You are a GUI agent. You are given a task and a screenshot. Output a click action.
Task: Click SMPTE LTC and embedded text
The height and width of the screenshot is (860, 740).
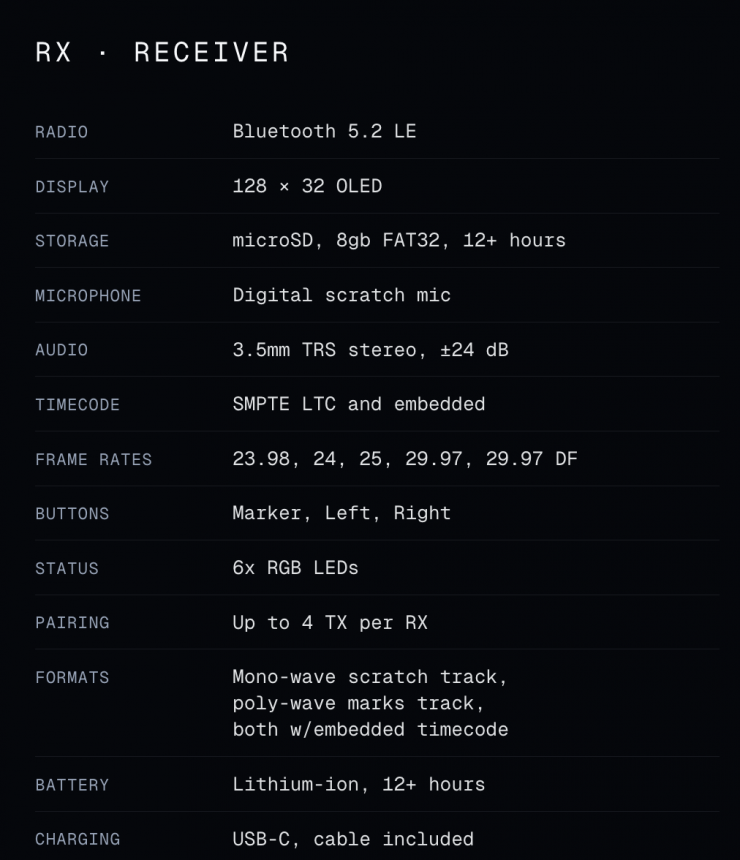[x=358, y=404]
